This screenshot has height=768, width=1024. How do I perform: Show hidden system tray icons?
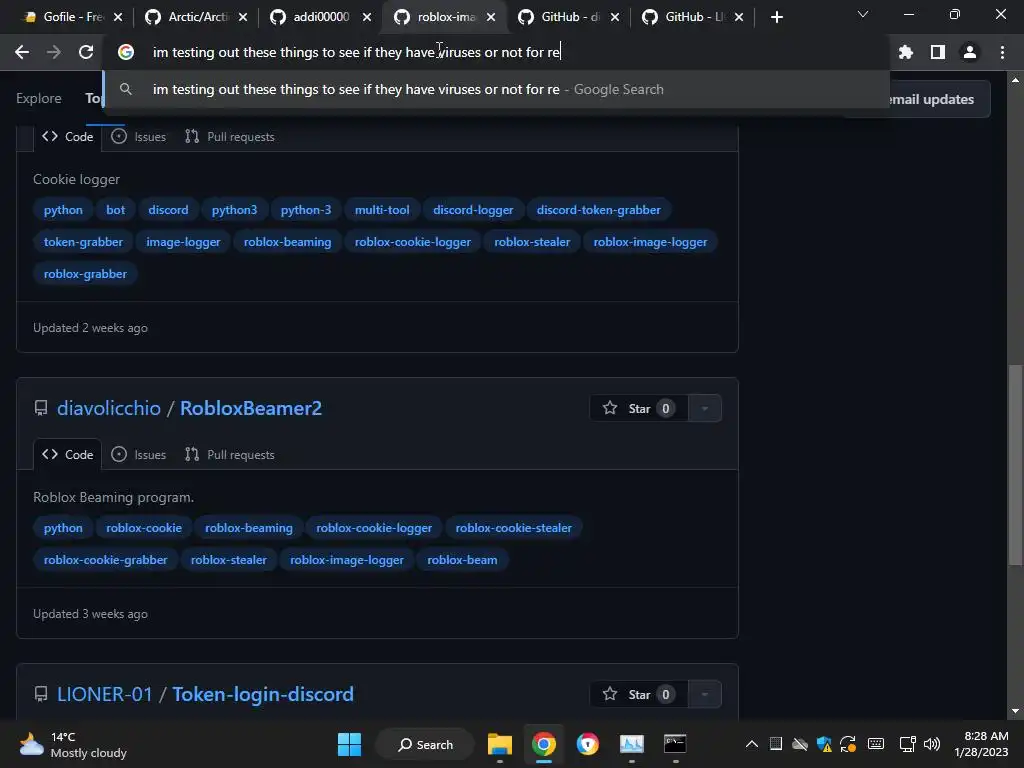click(x=752, y=744)
